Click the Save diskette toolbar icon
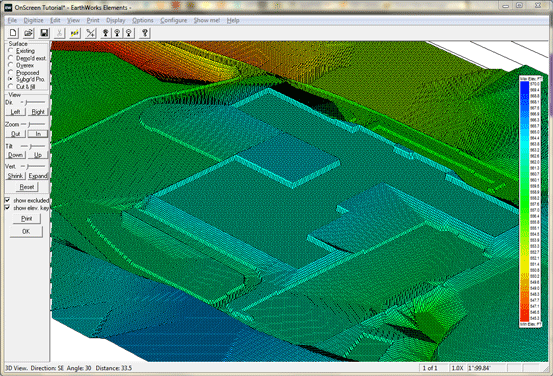The image size is (553, 376). [44, 33]
